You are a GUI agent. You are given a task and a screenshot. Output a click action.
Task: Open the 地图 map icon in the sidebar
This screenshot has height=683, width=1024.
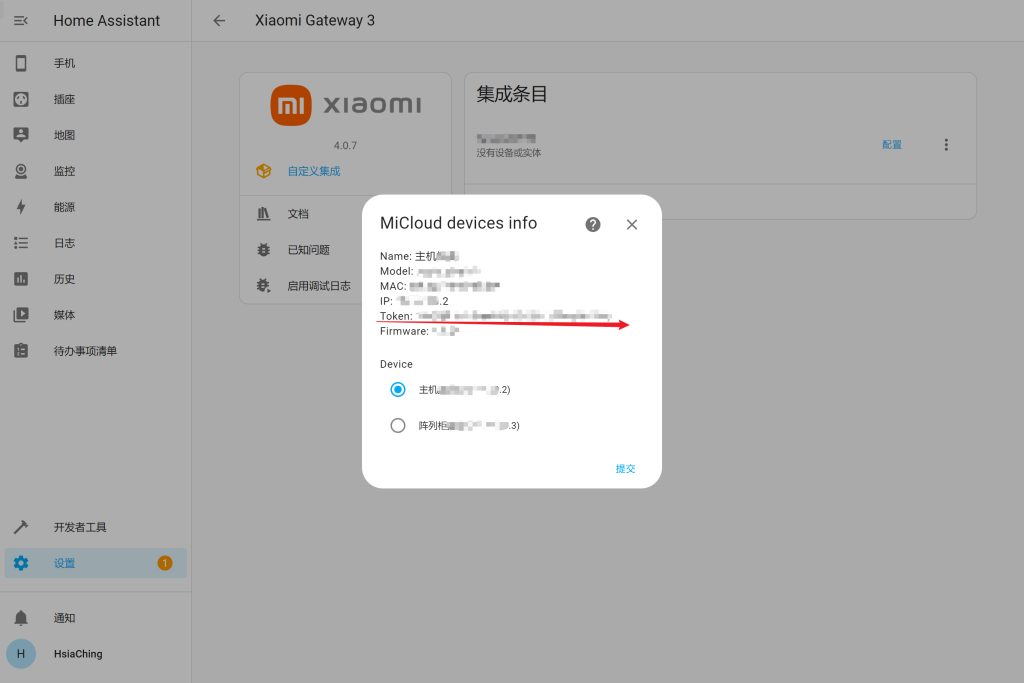coord(21,135)
